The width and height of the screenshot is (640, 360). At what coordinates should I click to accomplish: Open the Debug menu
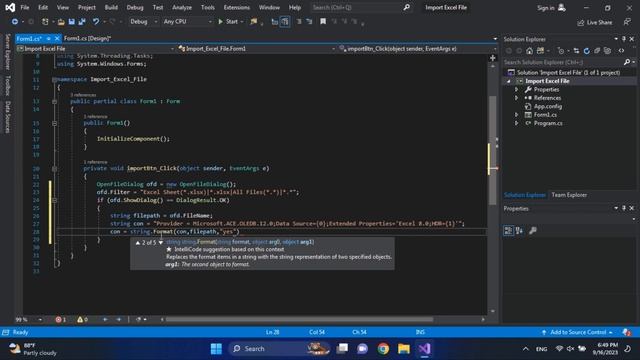click(135, 7)
